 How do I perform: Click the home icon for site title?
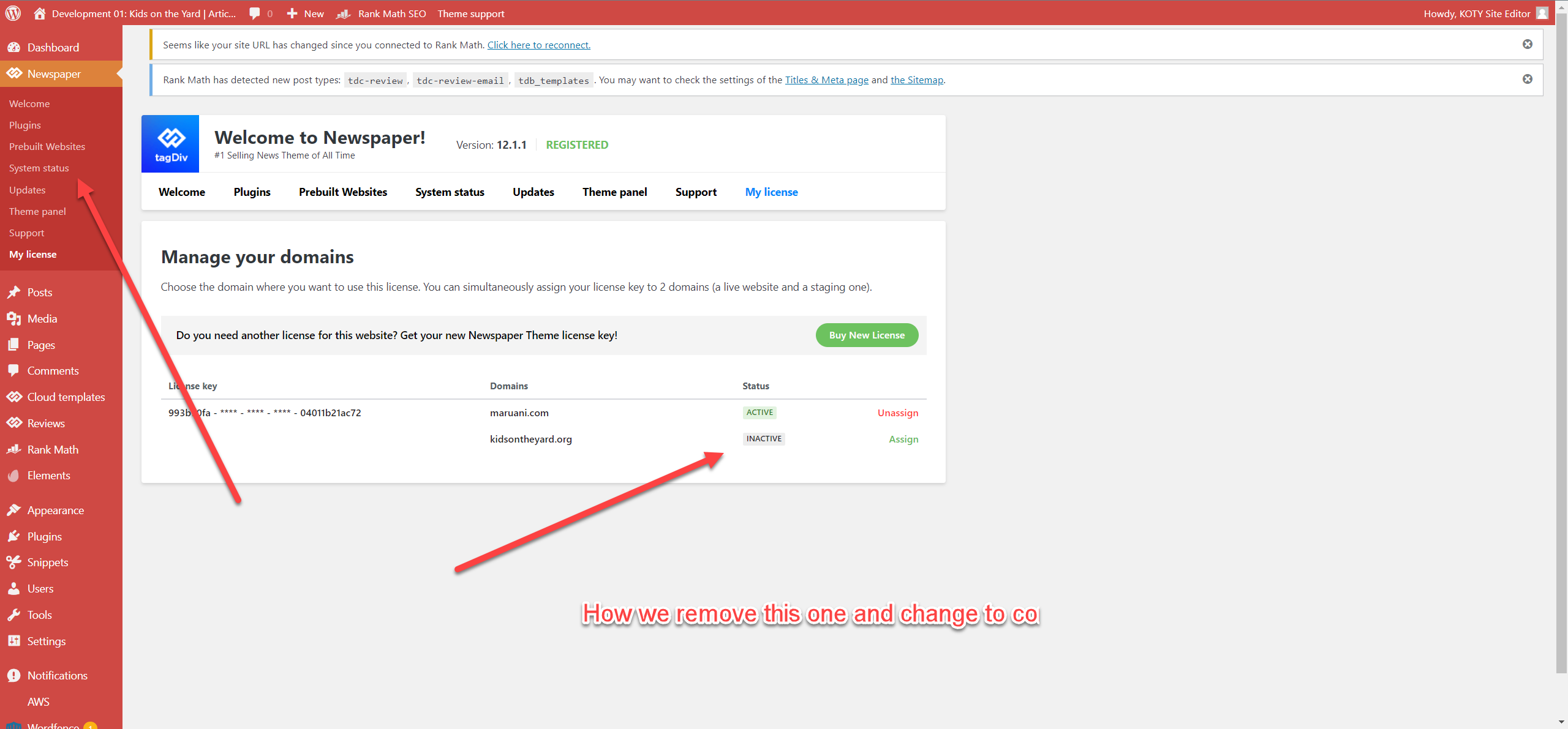click(40, 13)
